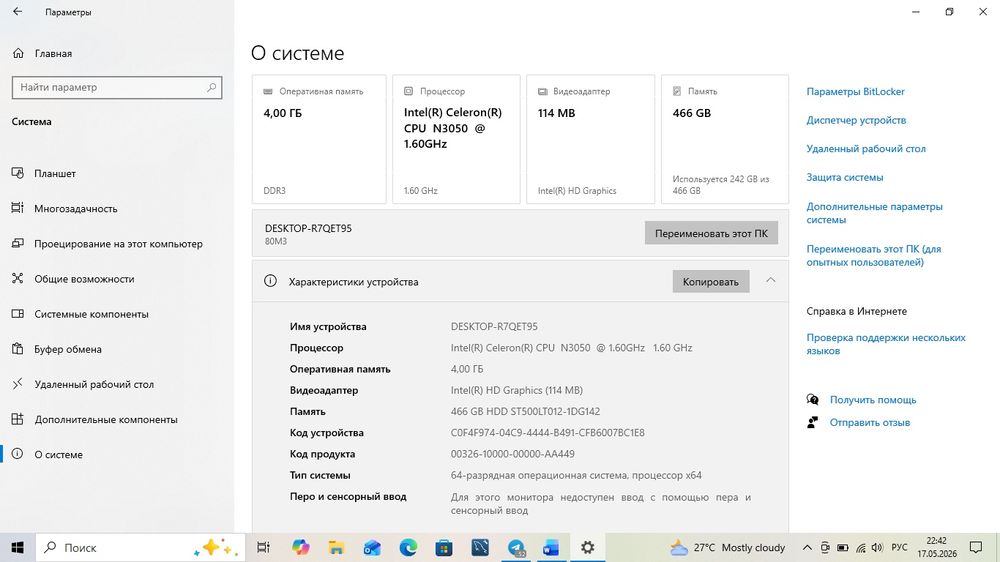Open Telegram from the taskbar

(516, 547)
